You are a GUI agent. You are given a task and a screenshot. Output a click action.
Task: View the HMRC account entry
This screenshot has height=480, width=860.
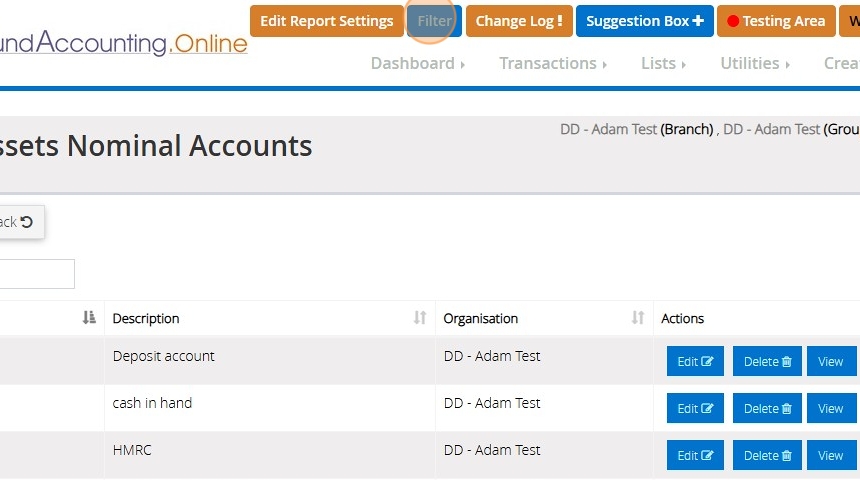click(x=831, y=455)
